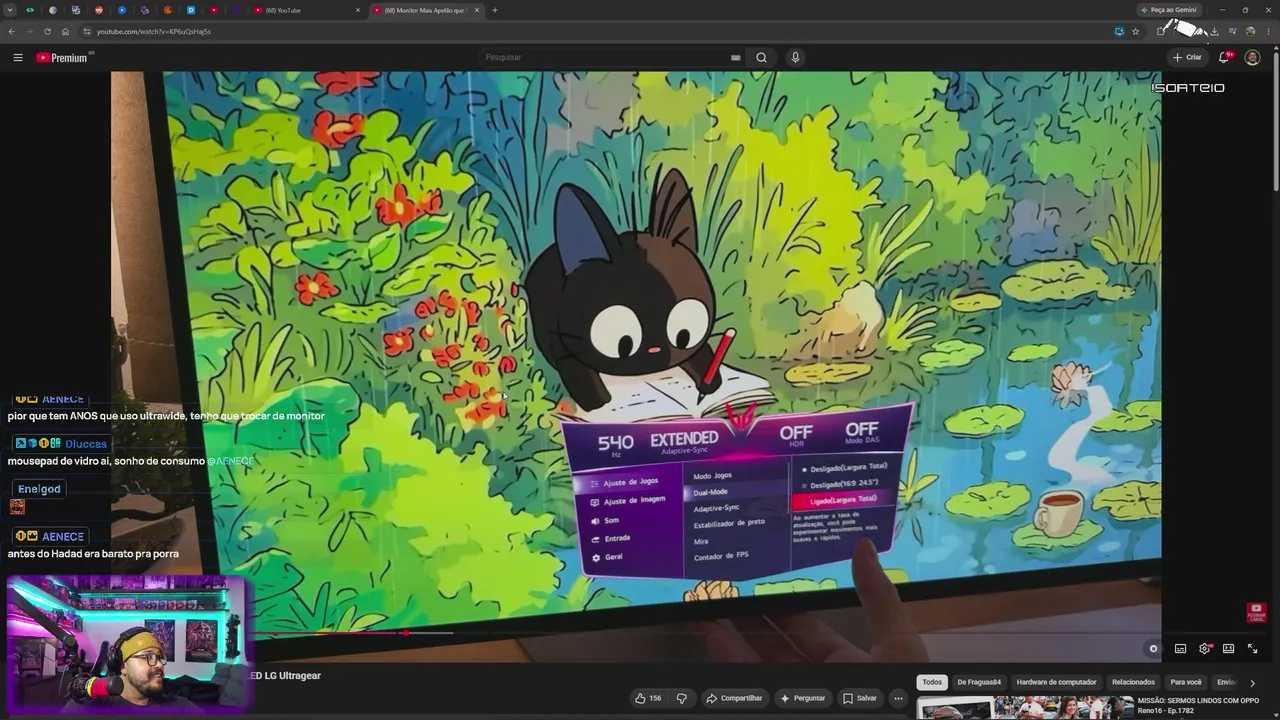The height and width of the screenshot is (720, 1280).
Task: Bookmark this page with the star icon
Action: 1135,31
